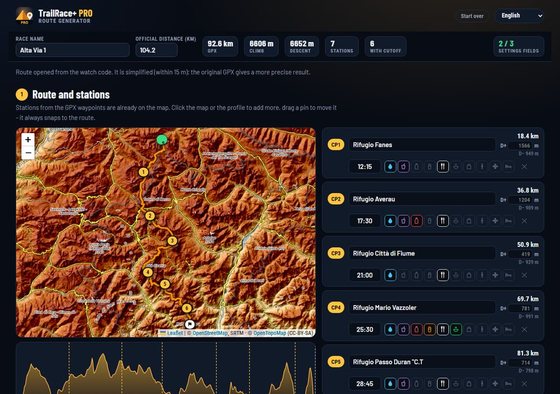The width and height of the screenshot is (560, 394).
Task: Toggle water drop for Rifugio Mario Vazzoler
Action: (x=390, y=329)
